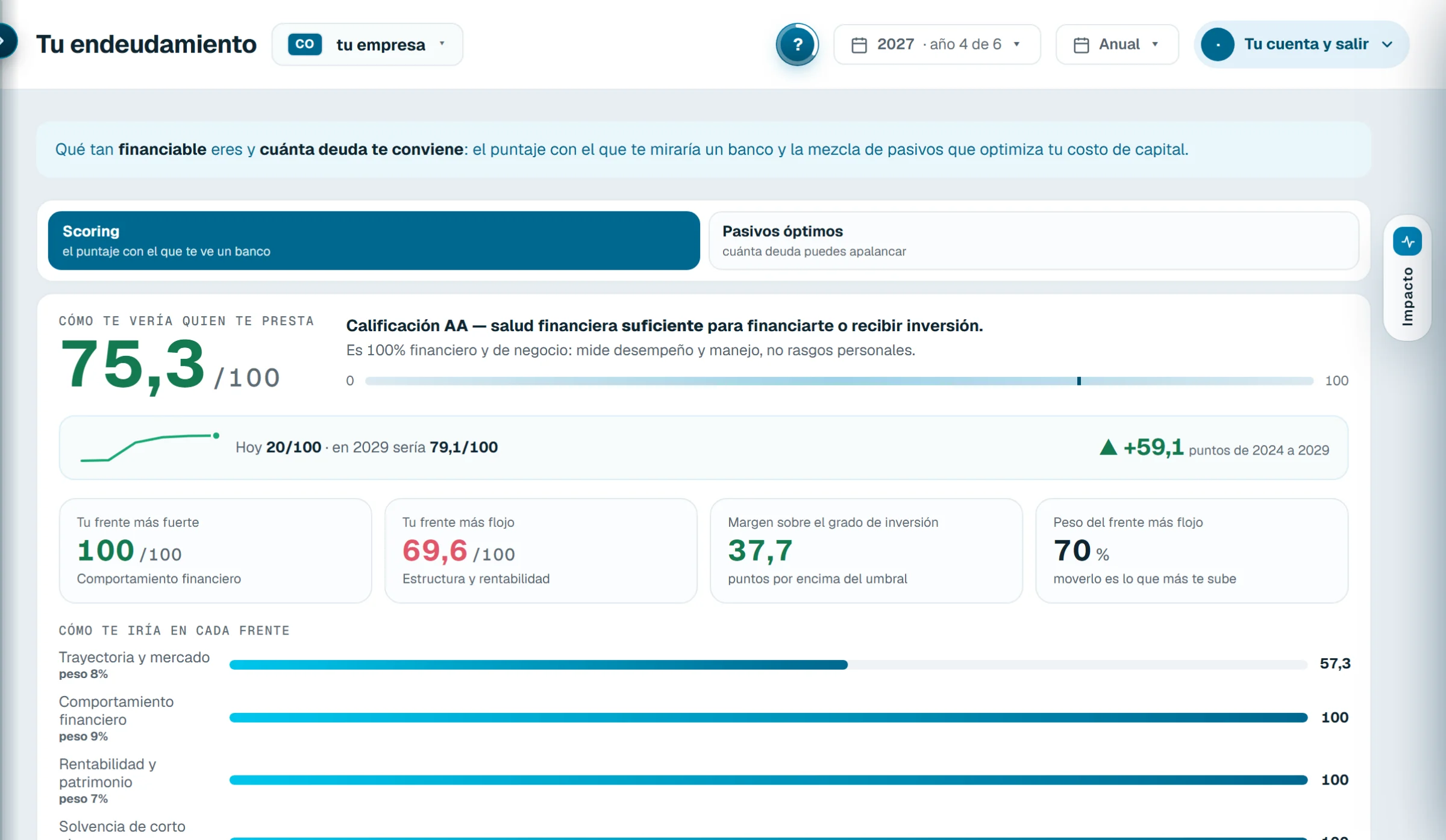Expand the Tu cuenta y salir menu

coord(1301,45)
